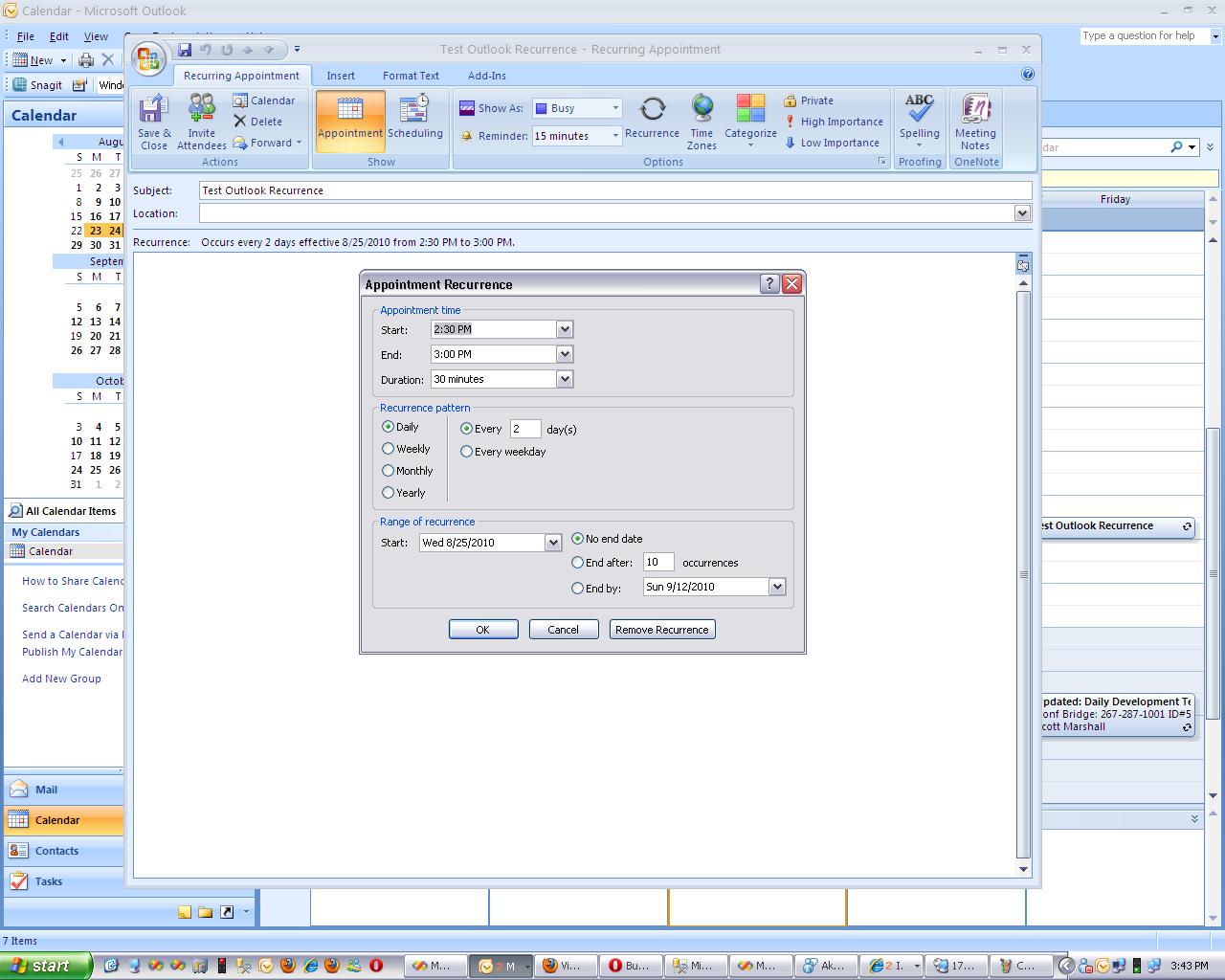Click the day interval number field

pyautogui.click(x=525, y=429)
